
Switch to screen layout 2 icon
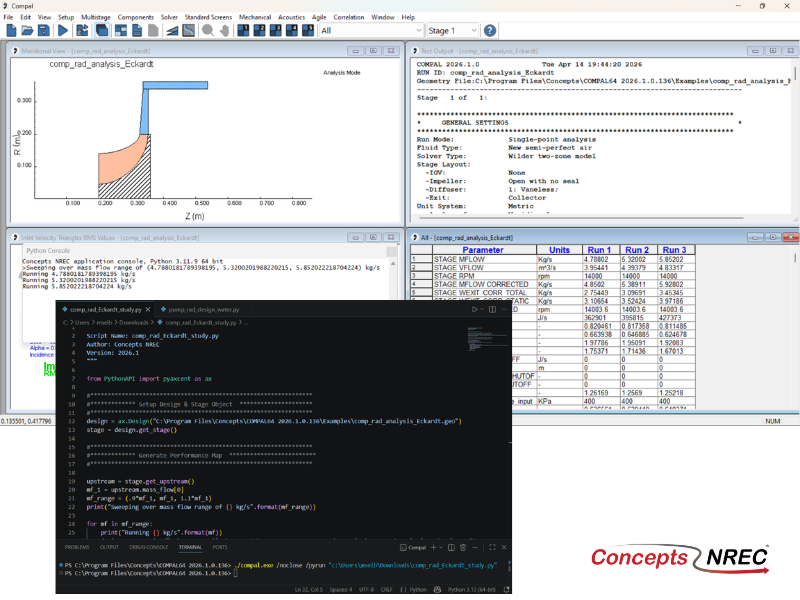pos(260,31)
